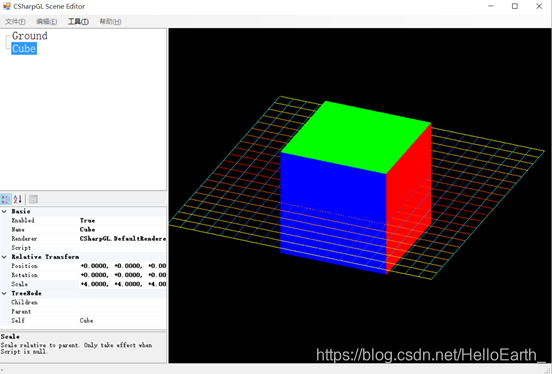Minimize the Scene Editor window
The width and height of the screenshot is (556, 374).
[491, 6]
